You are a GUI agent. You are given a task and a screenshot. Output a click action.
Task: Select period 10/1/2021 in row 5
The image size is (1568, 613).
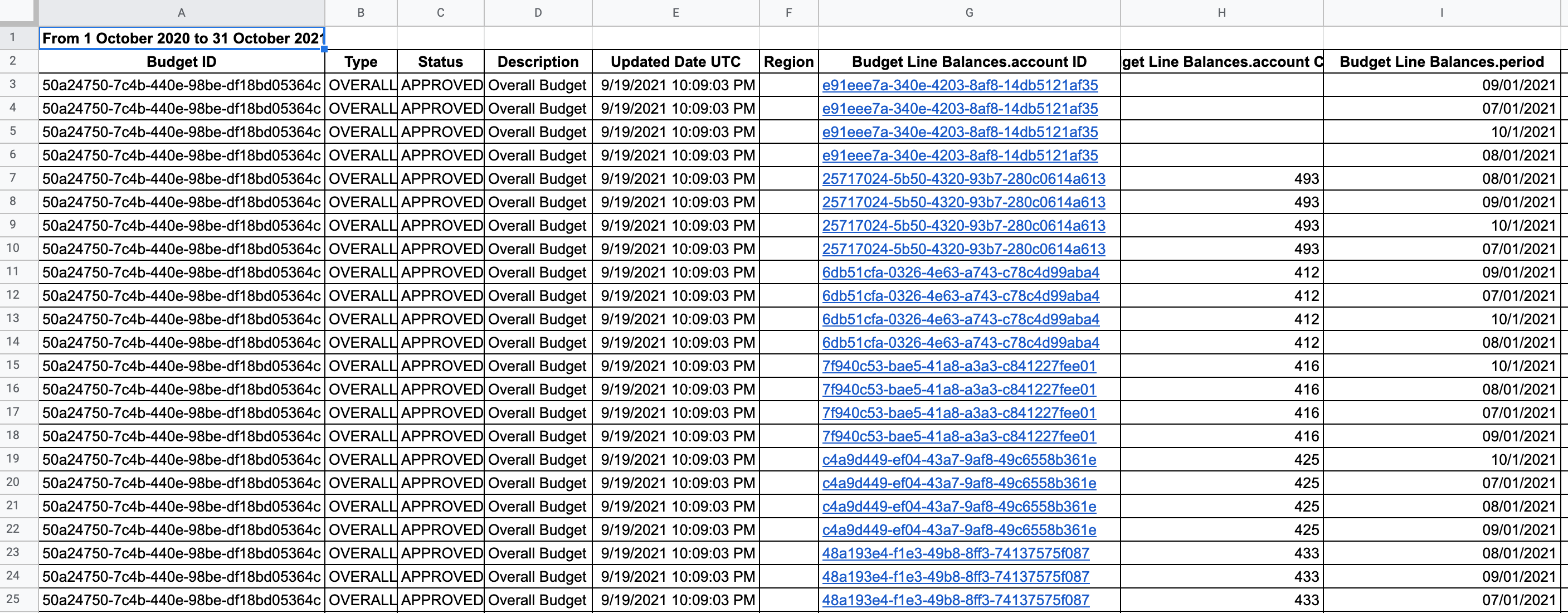pos(1442,132)
